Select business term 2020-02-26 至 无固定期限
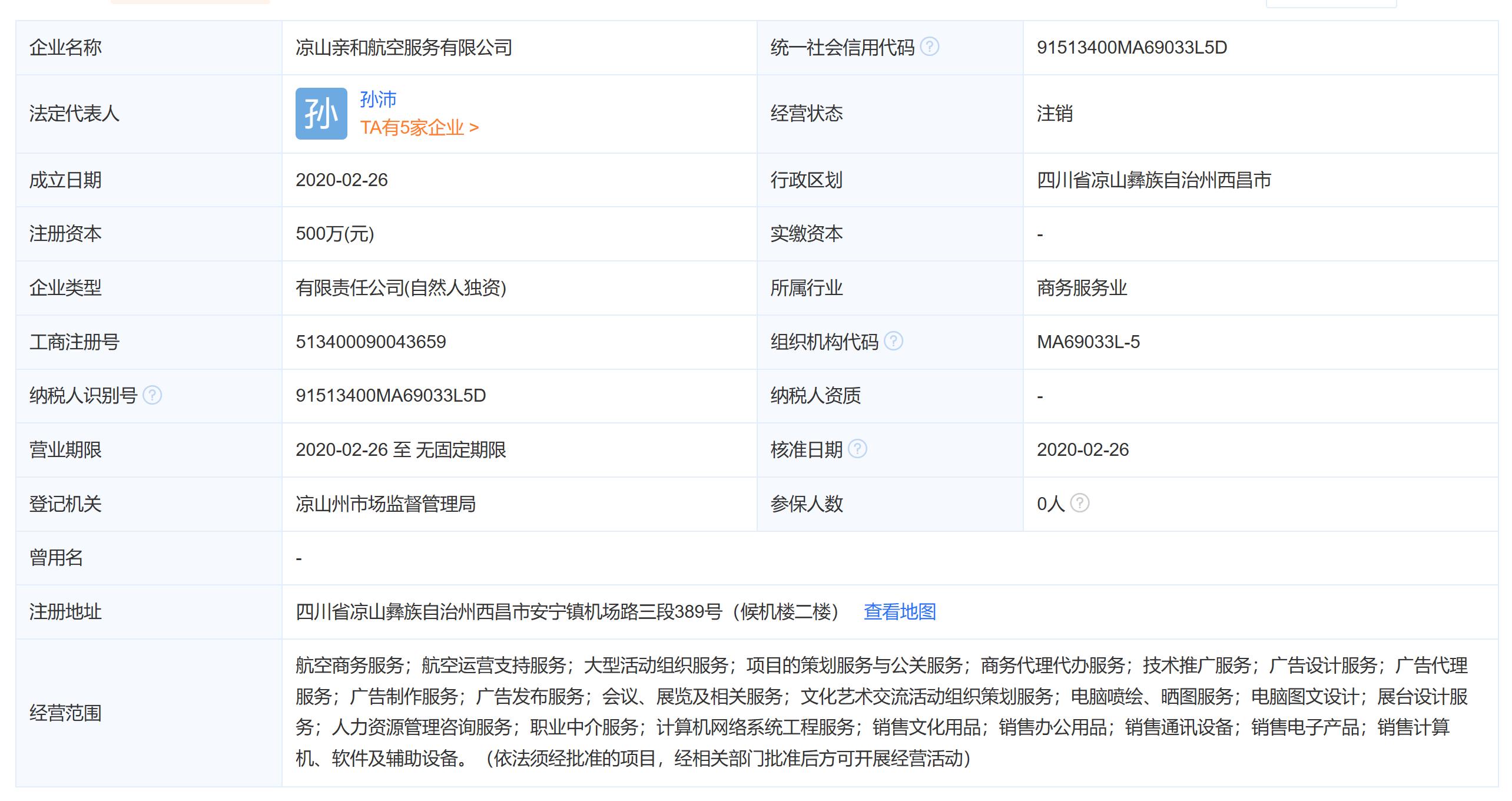The image size is (1512, 801). pos(401,450)
